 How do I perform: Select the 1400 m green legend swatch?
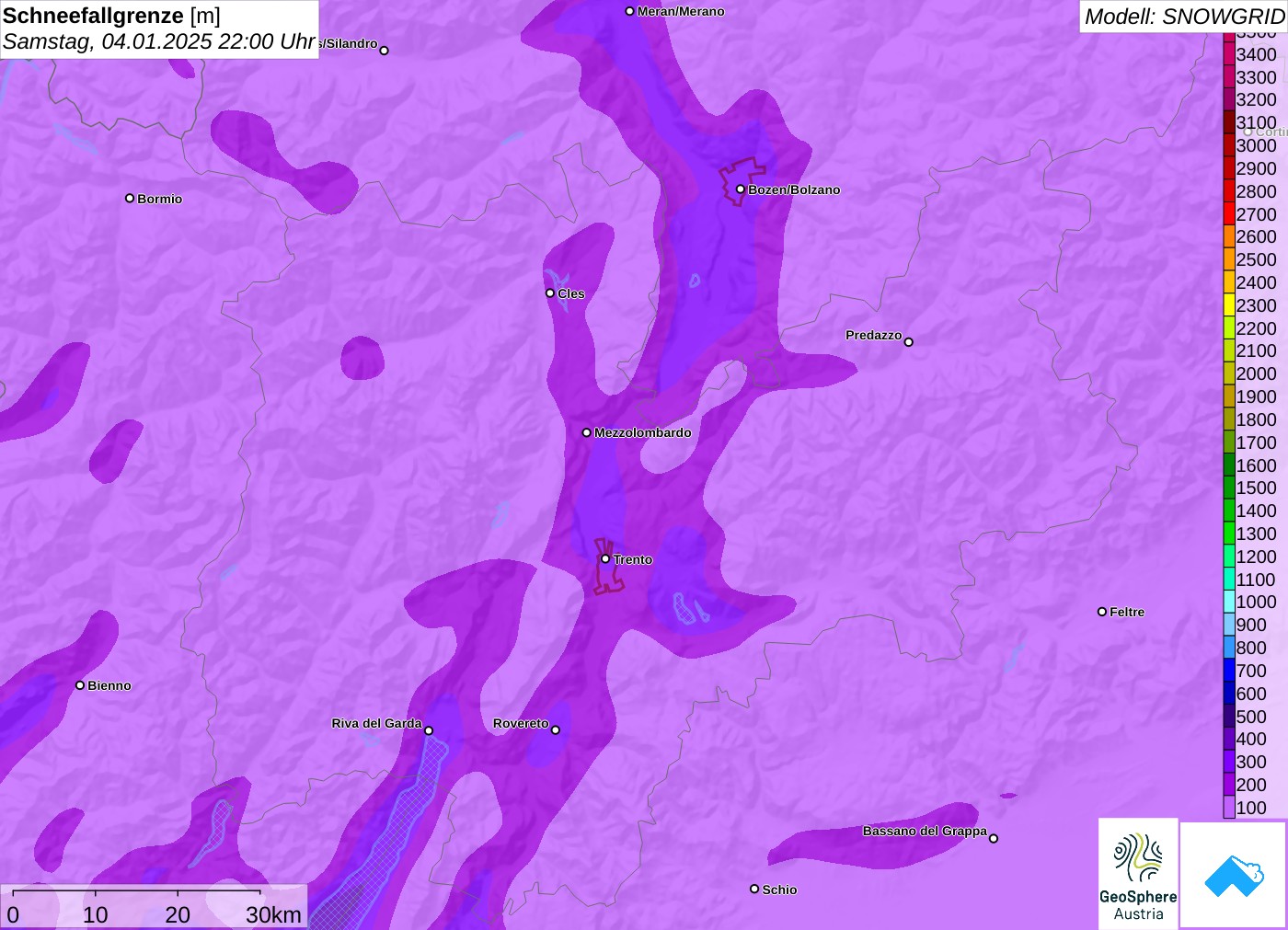point(1229,511)
